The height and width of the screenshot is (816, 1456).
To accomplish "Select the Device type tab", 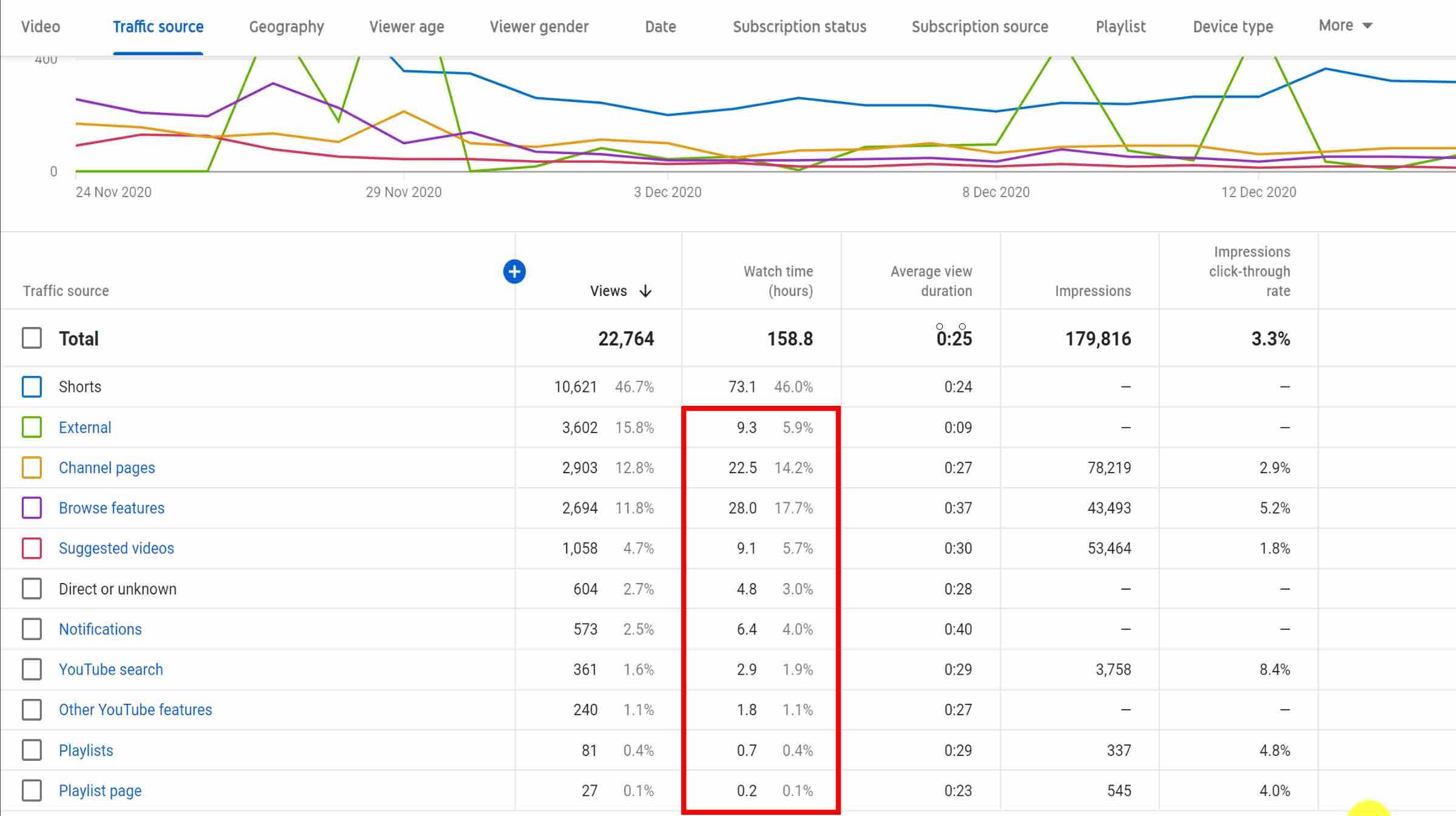I will click(1233, 27).
